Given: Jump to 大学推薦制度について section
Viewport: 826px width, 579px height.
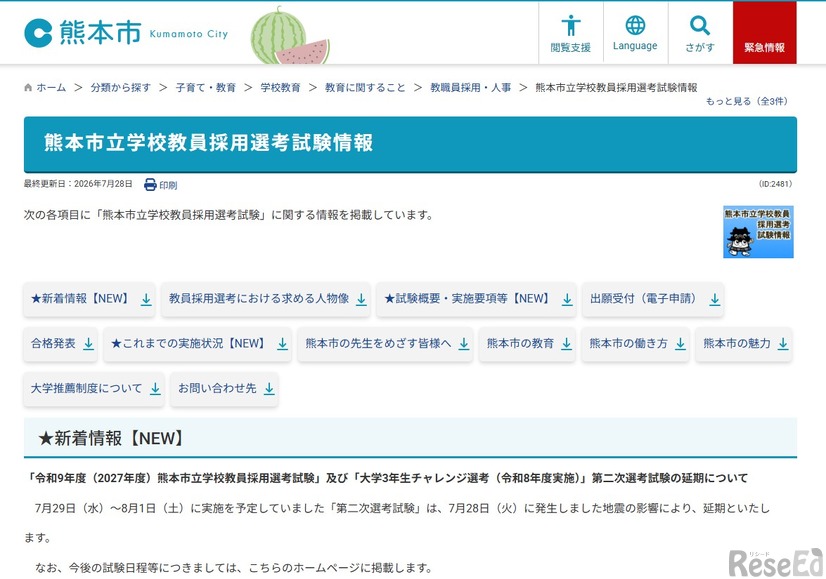Looking at the screenshot, I should [x=94, y=389].
